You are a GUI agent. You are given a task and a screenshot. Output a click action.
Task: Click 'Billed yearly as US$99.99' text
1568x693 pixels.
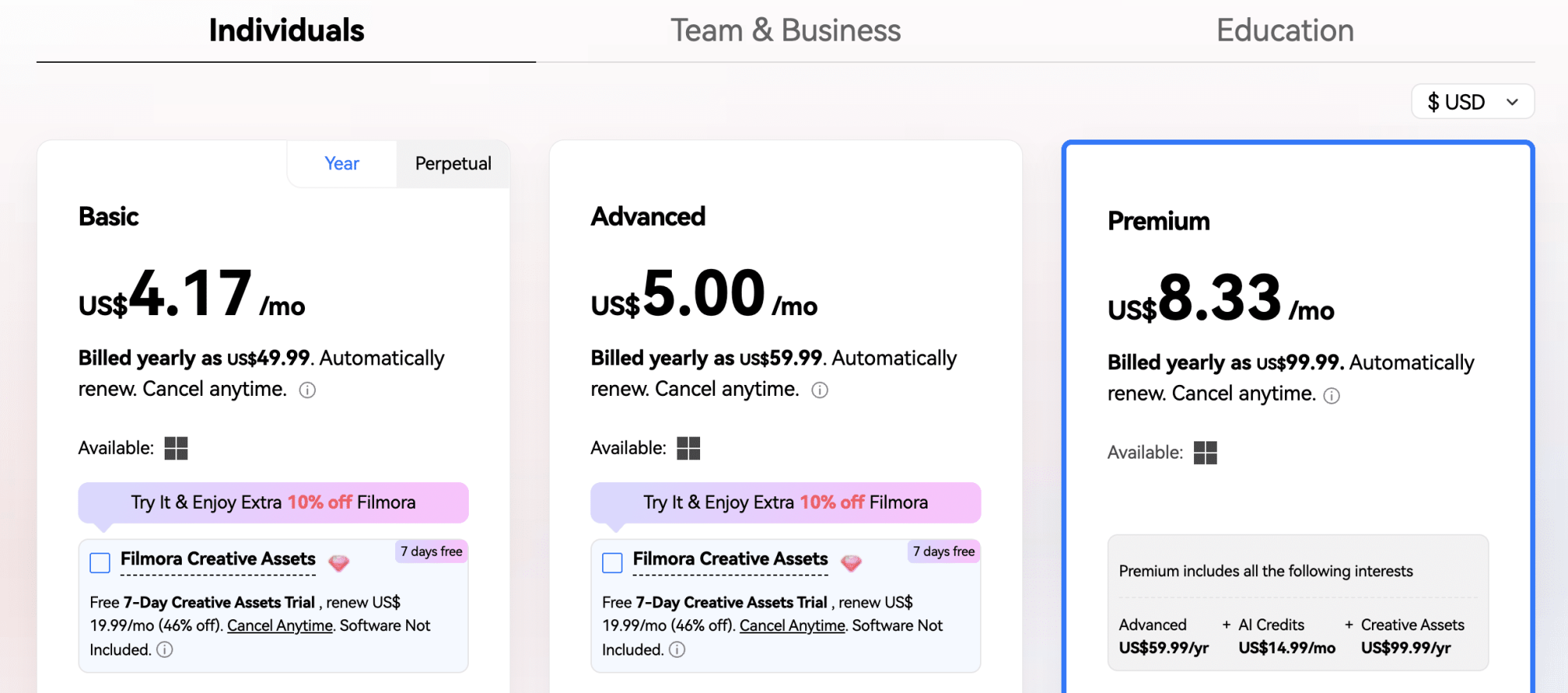(x=1225, y=363)
